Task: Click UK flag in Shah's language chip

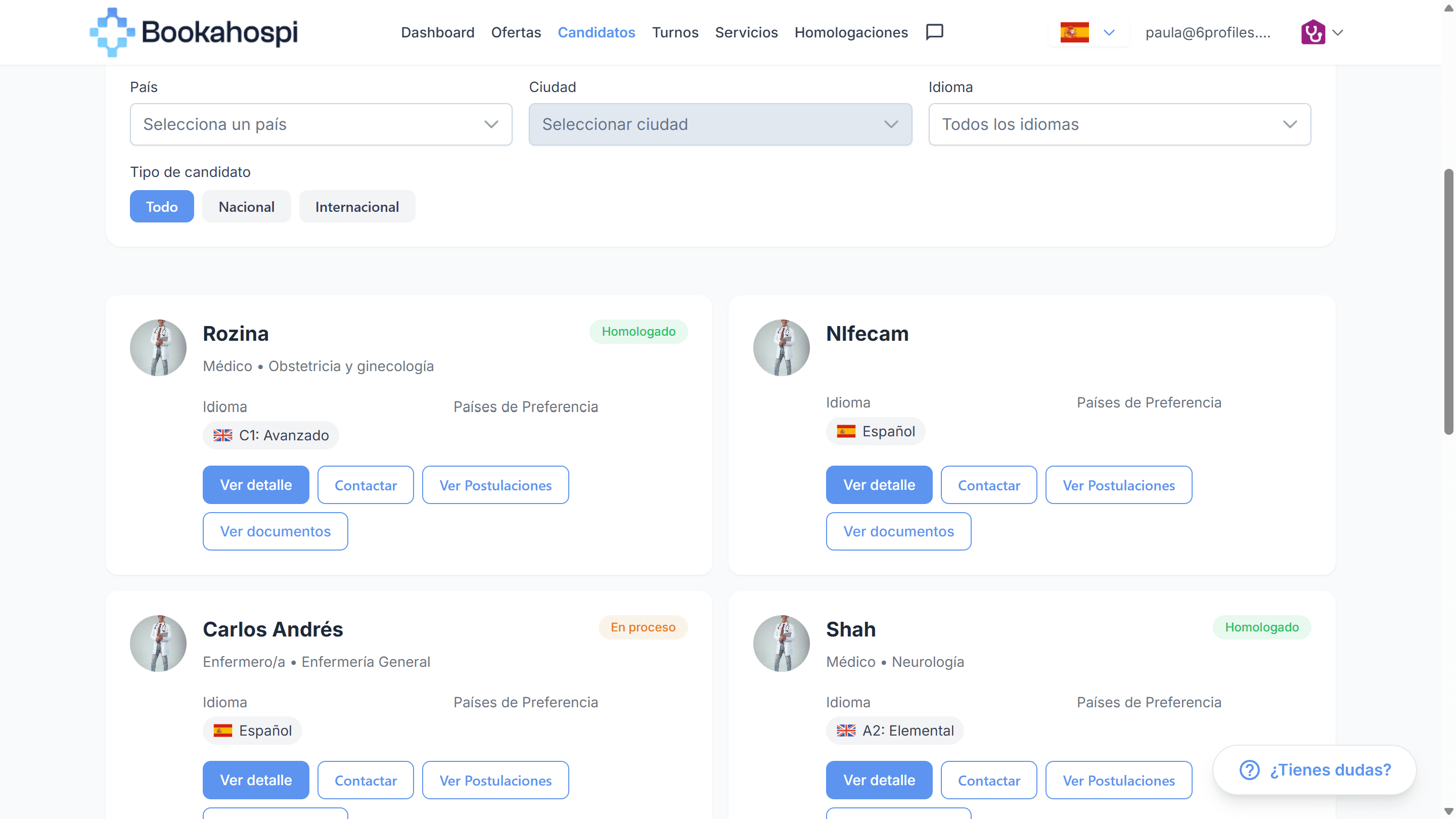Action: 846,731
